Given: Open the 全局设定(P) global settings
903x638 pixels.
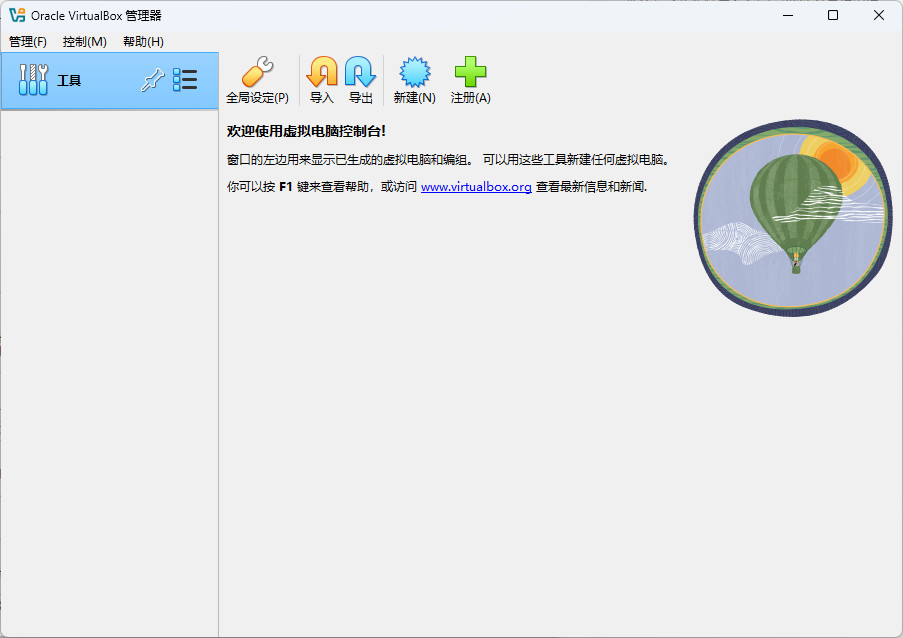Looking at the screenshot, I should click(257, 80).
